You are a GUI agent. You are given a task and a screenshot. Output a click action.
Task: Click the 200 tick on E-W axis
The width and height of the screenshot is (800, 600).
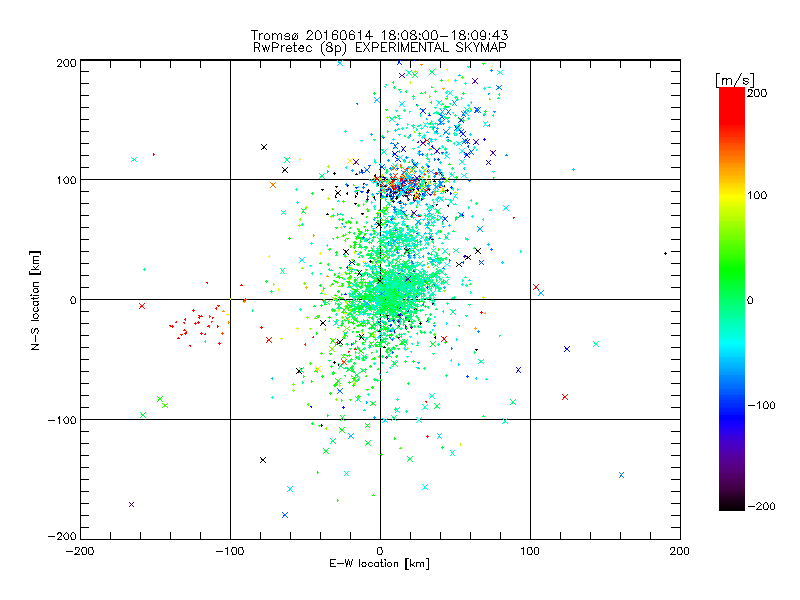(x=679, y=551)
